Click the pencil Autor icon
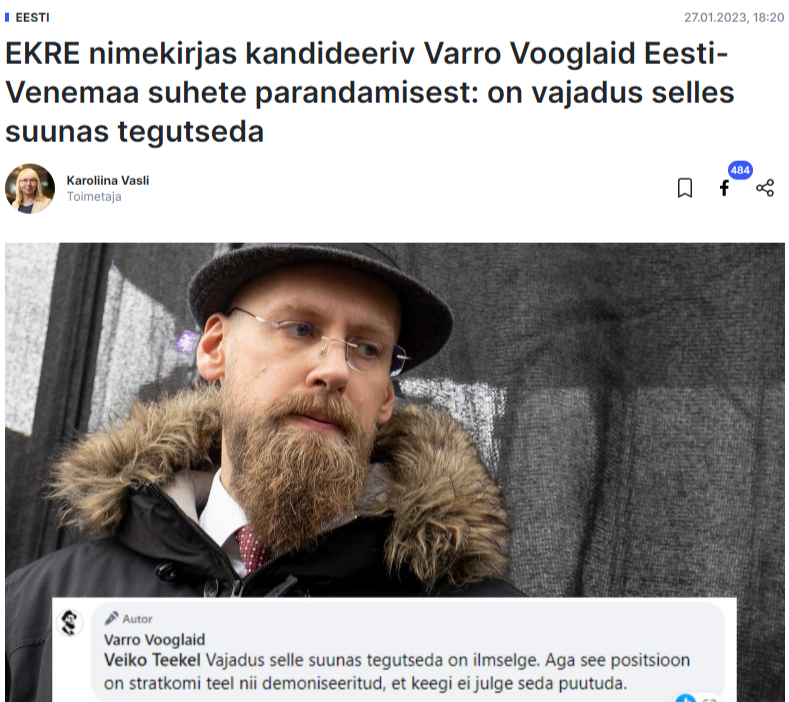 (111, 618)
